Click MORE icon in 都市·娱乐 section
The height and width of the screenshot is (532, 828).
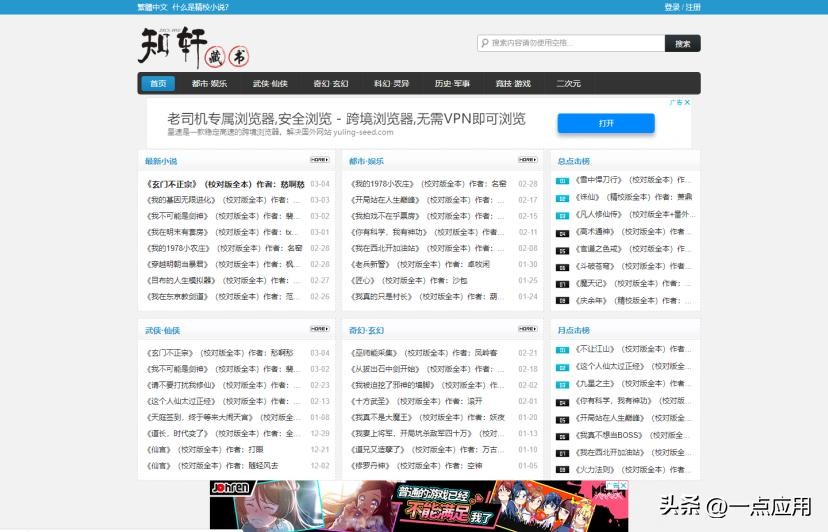click(527, 160)
